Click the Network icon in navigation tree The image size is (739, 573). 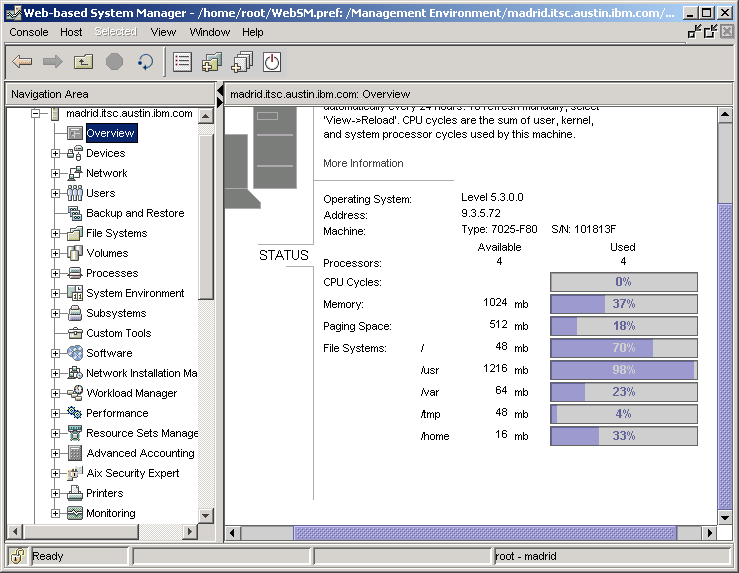(75, 173)
